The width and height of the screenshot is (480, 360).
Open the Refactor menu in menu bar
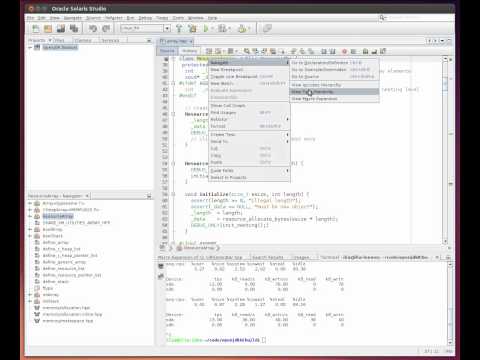click(114, 18)
